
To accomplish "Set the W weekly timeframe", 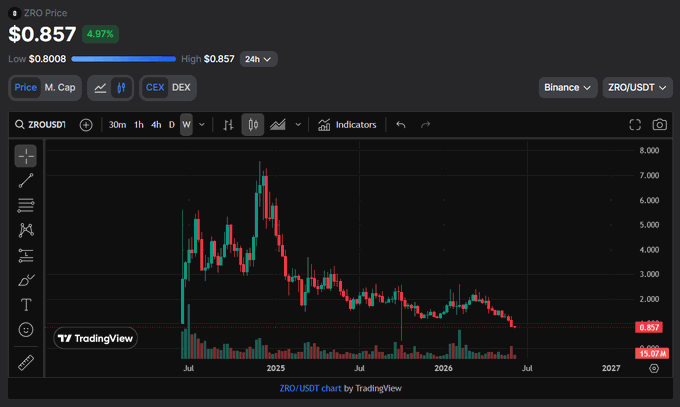I will (x=186, y=125).
